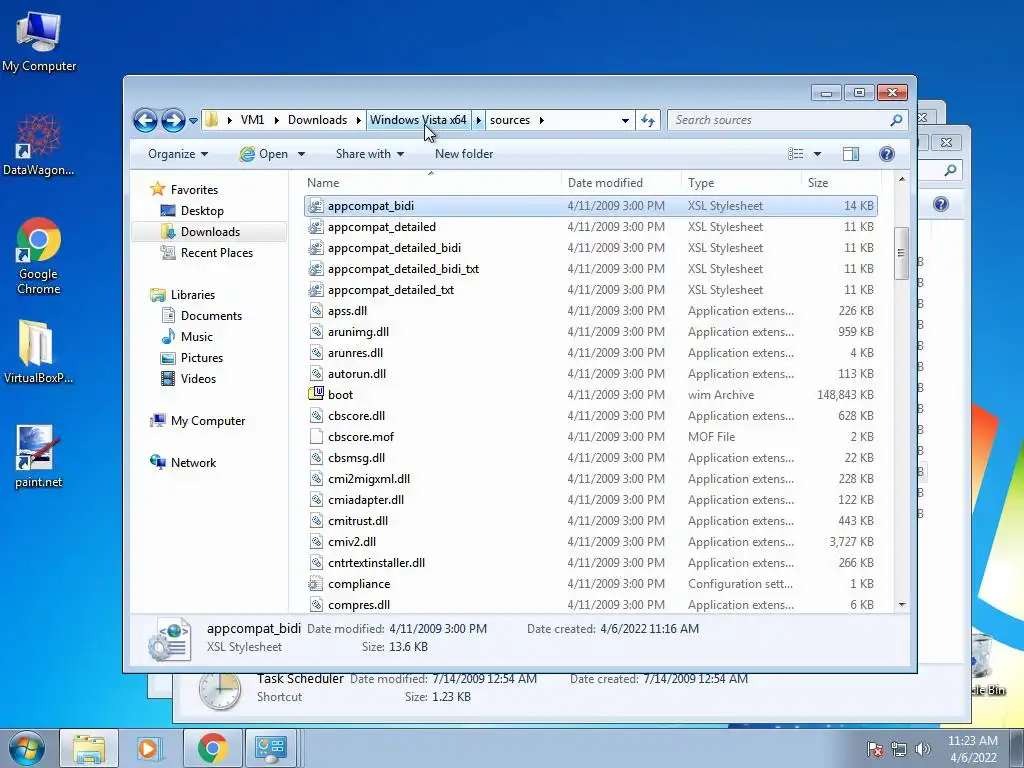This screenshot has height=768, width=1024.
Task: Select the apss.dll file icon
Action: (x=316, y=311)
